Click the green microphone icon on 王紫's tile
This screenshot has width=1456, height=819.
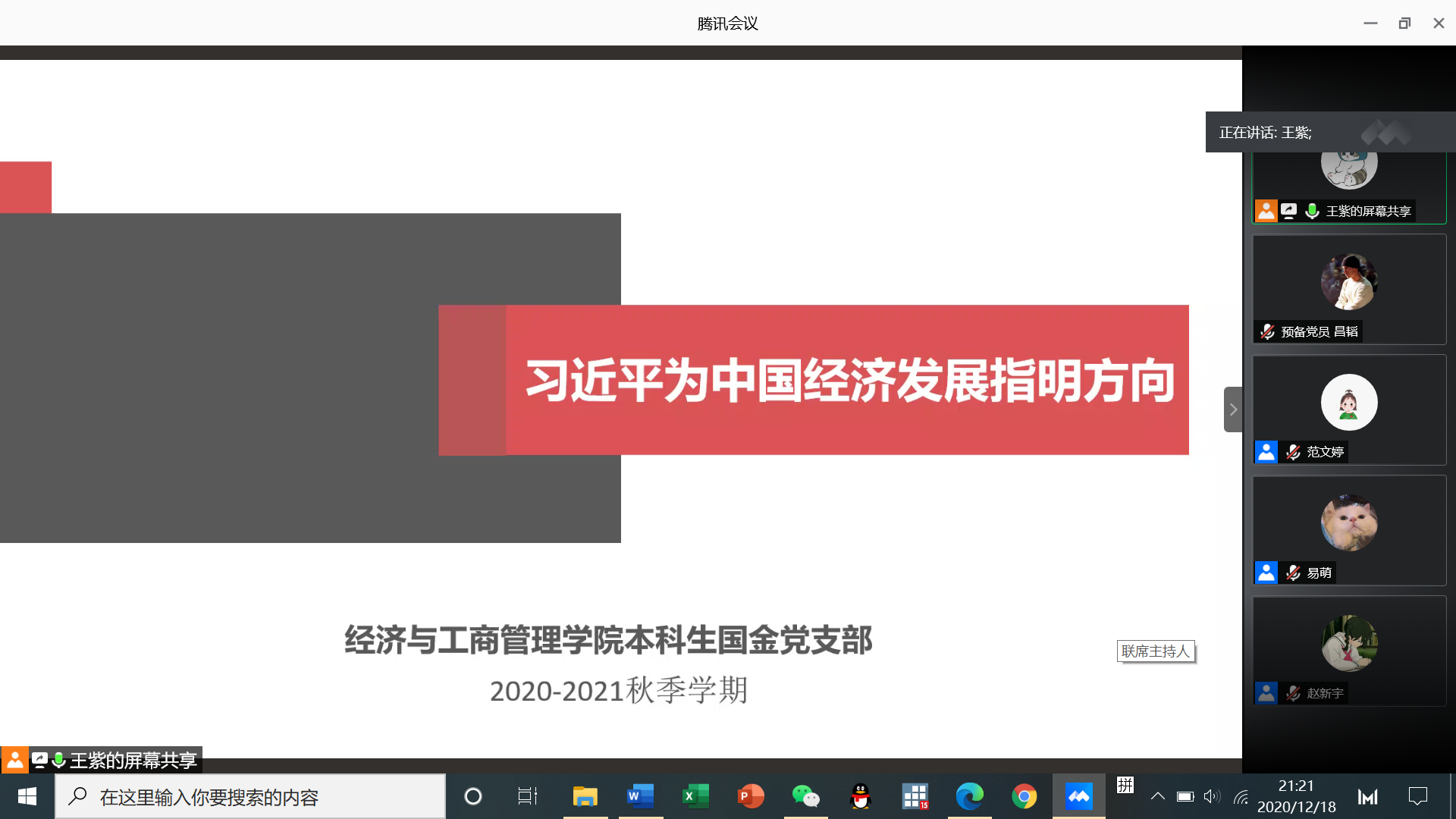1312,210
